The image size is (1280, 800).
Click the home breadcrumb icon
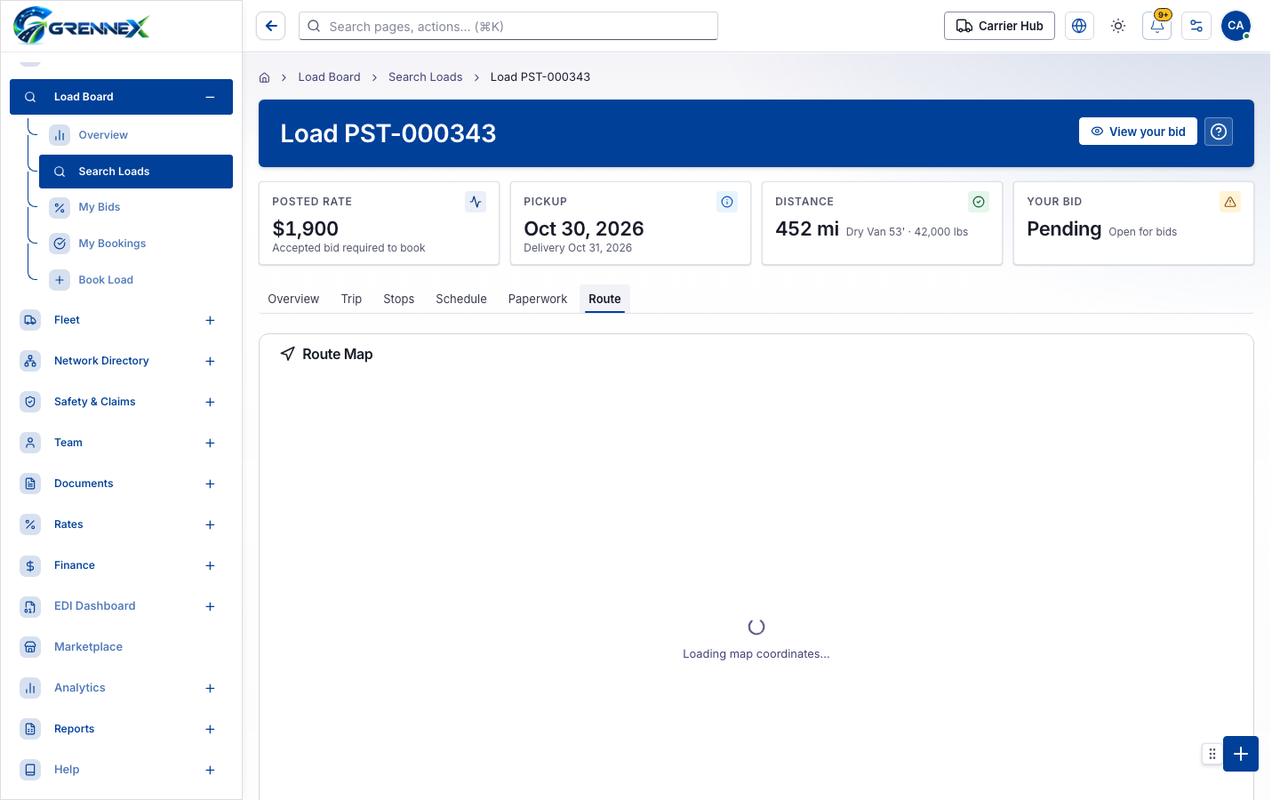tap(265, 77)
